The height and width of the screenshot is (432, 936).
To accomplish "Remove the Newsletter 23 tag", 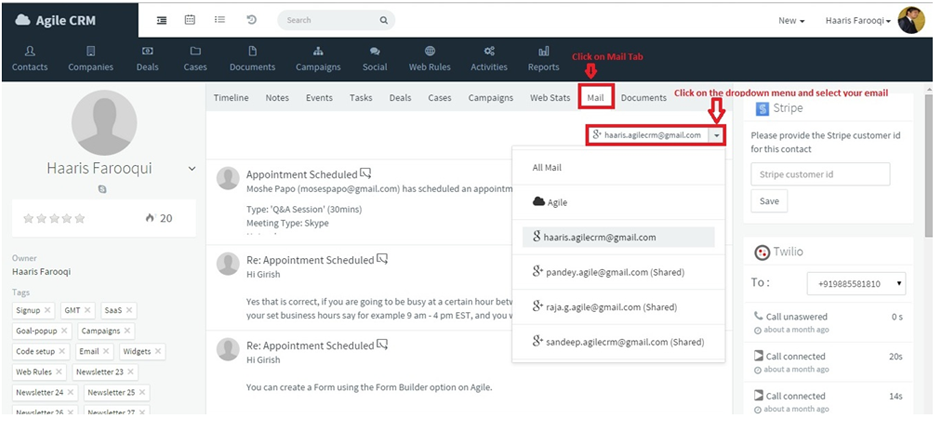I will click(130, 372).
